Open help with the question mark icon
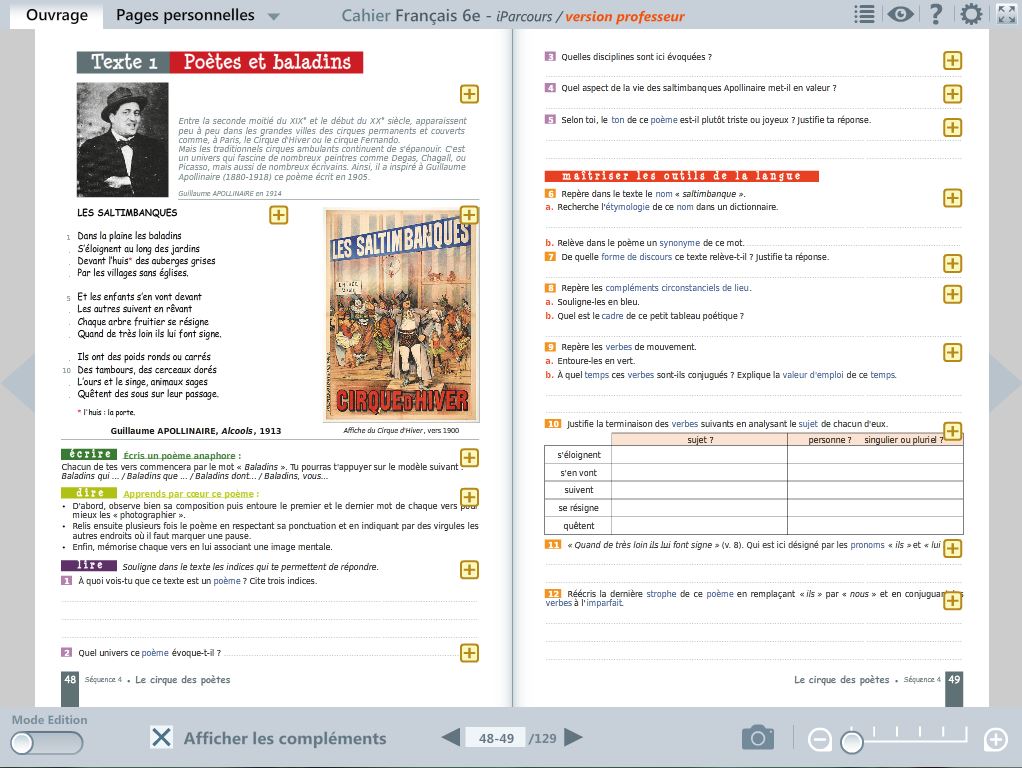This screenshot has width=1022, height=768. click(x=936, y=14)
